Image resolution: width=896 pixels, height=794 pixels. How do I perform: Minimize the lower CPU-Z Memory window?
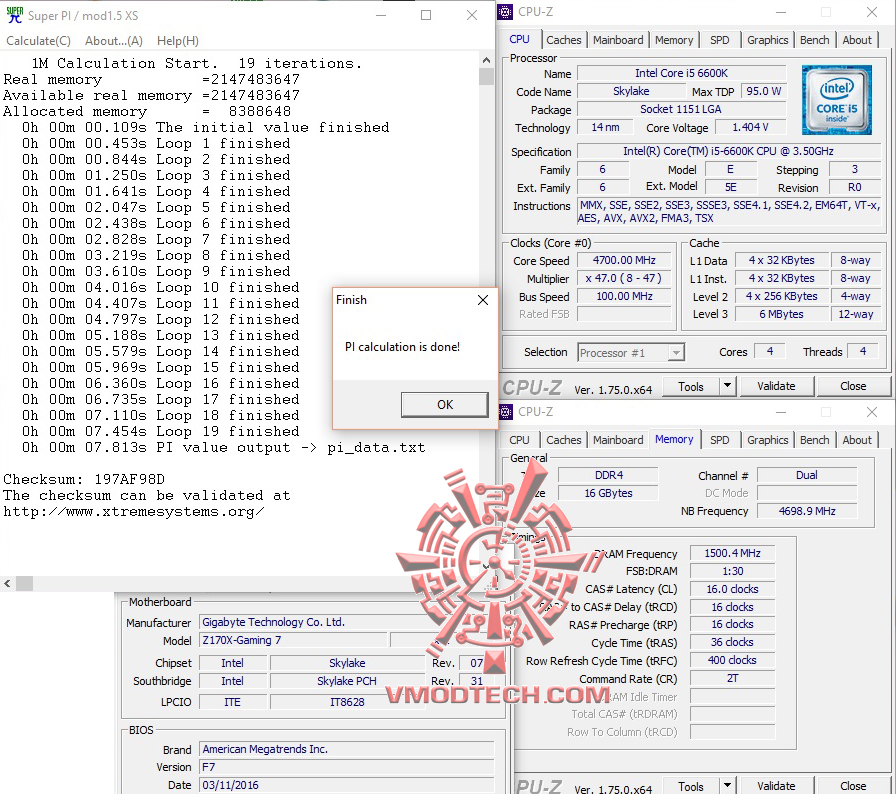(781, 412)
